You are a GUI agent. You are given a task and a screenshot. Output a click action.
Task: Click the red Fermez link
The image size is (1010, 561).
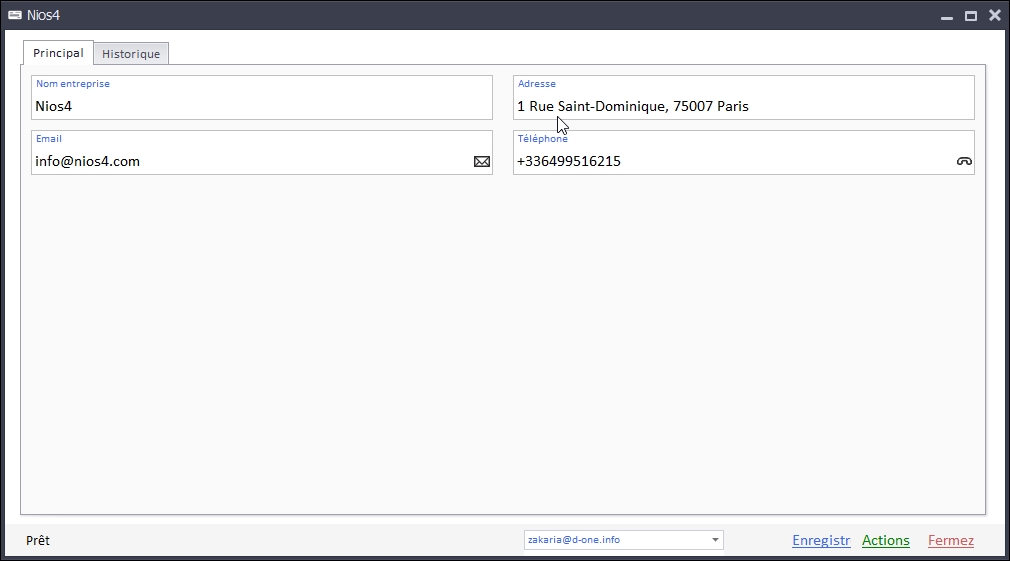(x=950, y=540)
